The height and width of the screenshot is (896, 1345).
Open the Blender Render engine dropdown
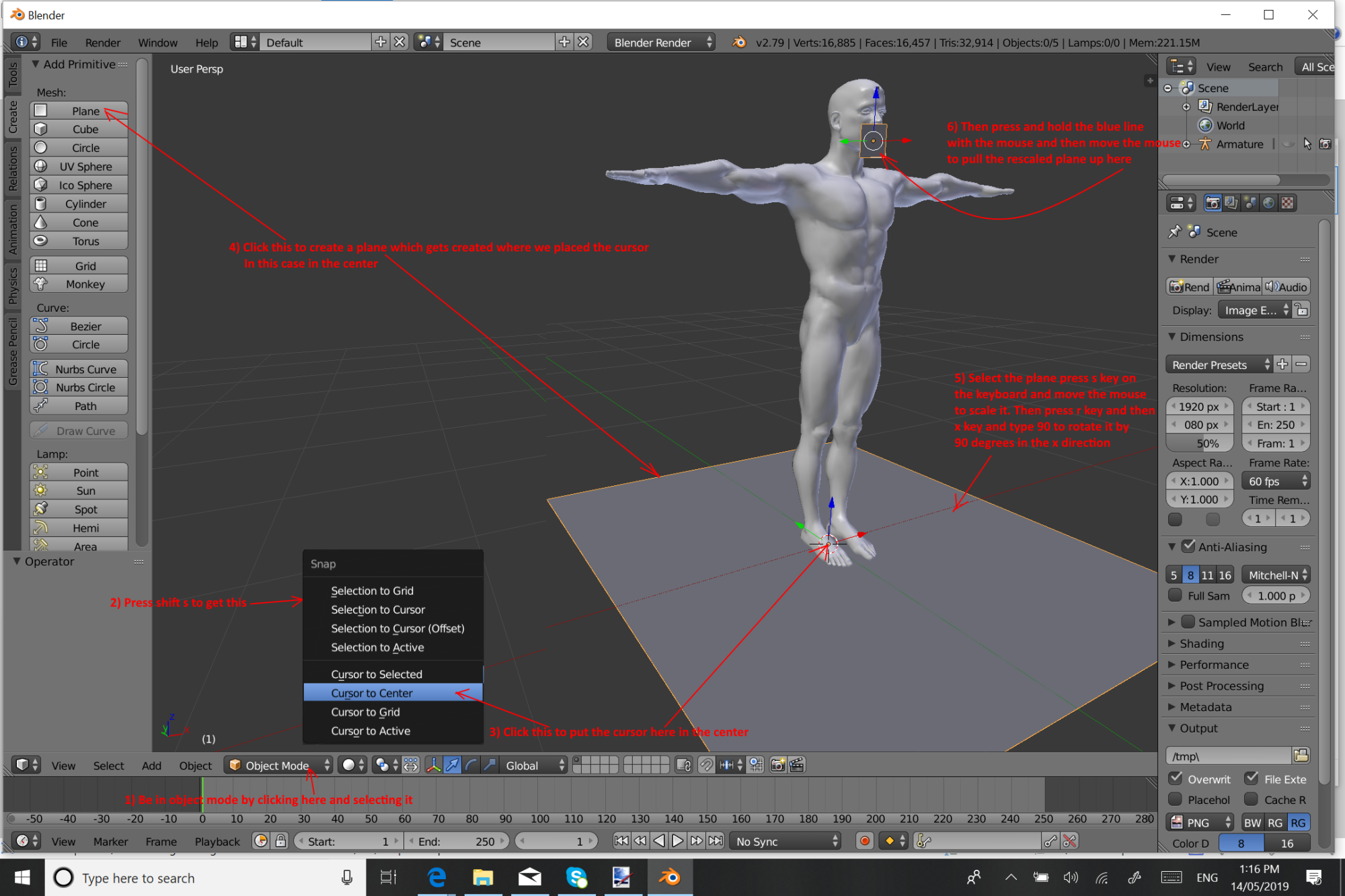point(661,42)
